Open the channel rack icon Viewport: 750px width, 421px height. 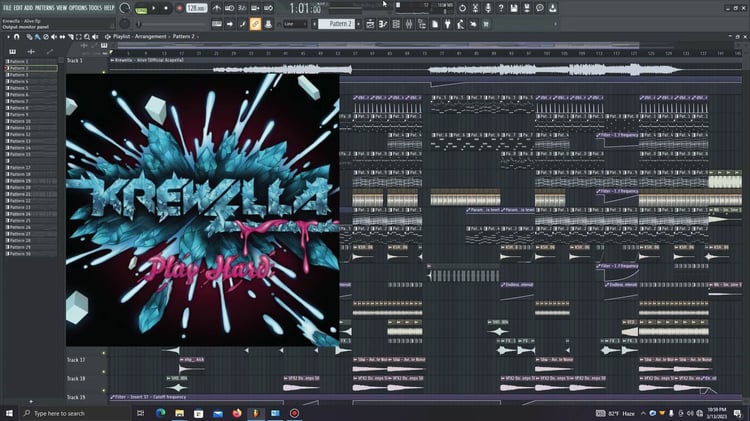coord(396,24)
